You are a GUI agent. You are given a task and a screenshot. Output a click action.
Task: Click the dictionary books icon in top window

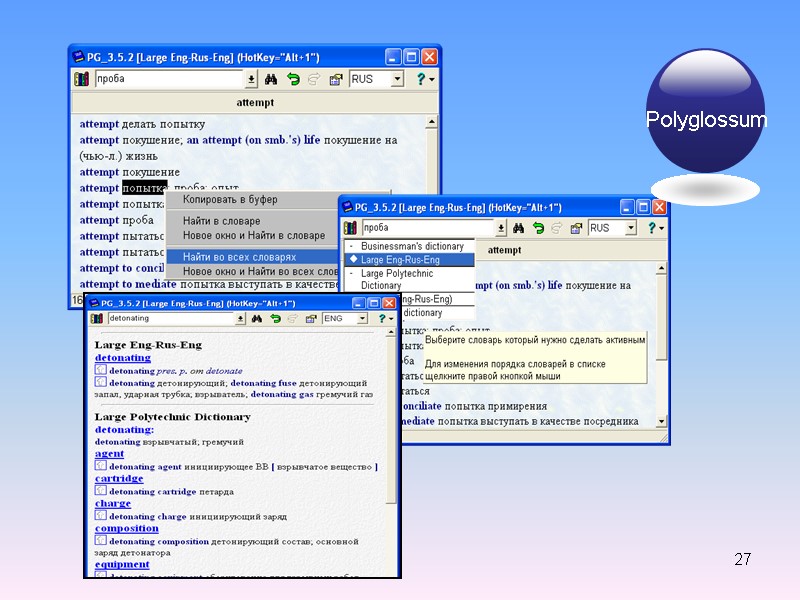[82, 79]
